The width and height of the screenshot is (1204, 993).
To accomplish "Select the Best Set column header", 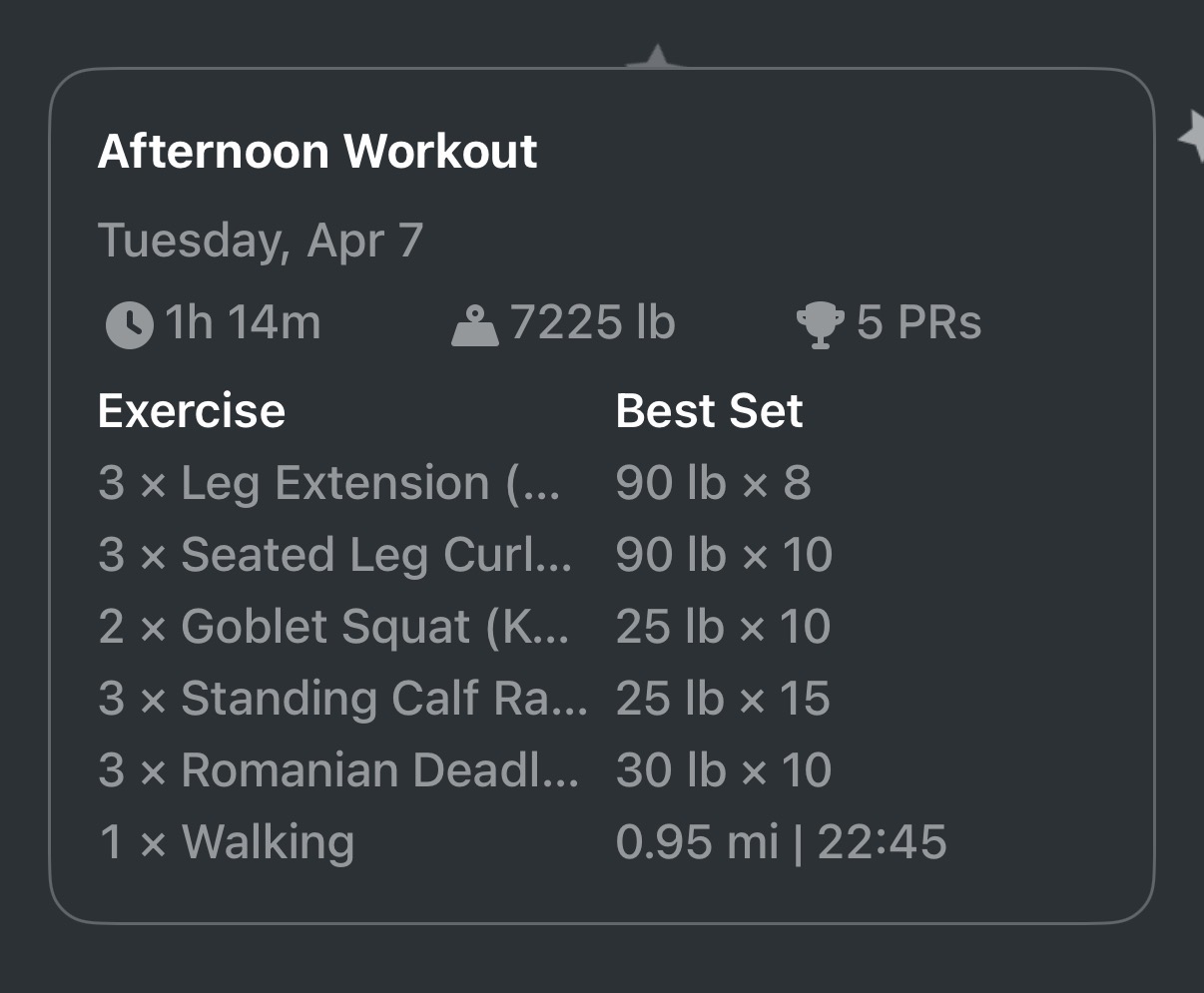I will click(x=709, y=409).
